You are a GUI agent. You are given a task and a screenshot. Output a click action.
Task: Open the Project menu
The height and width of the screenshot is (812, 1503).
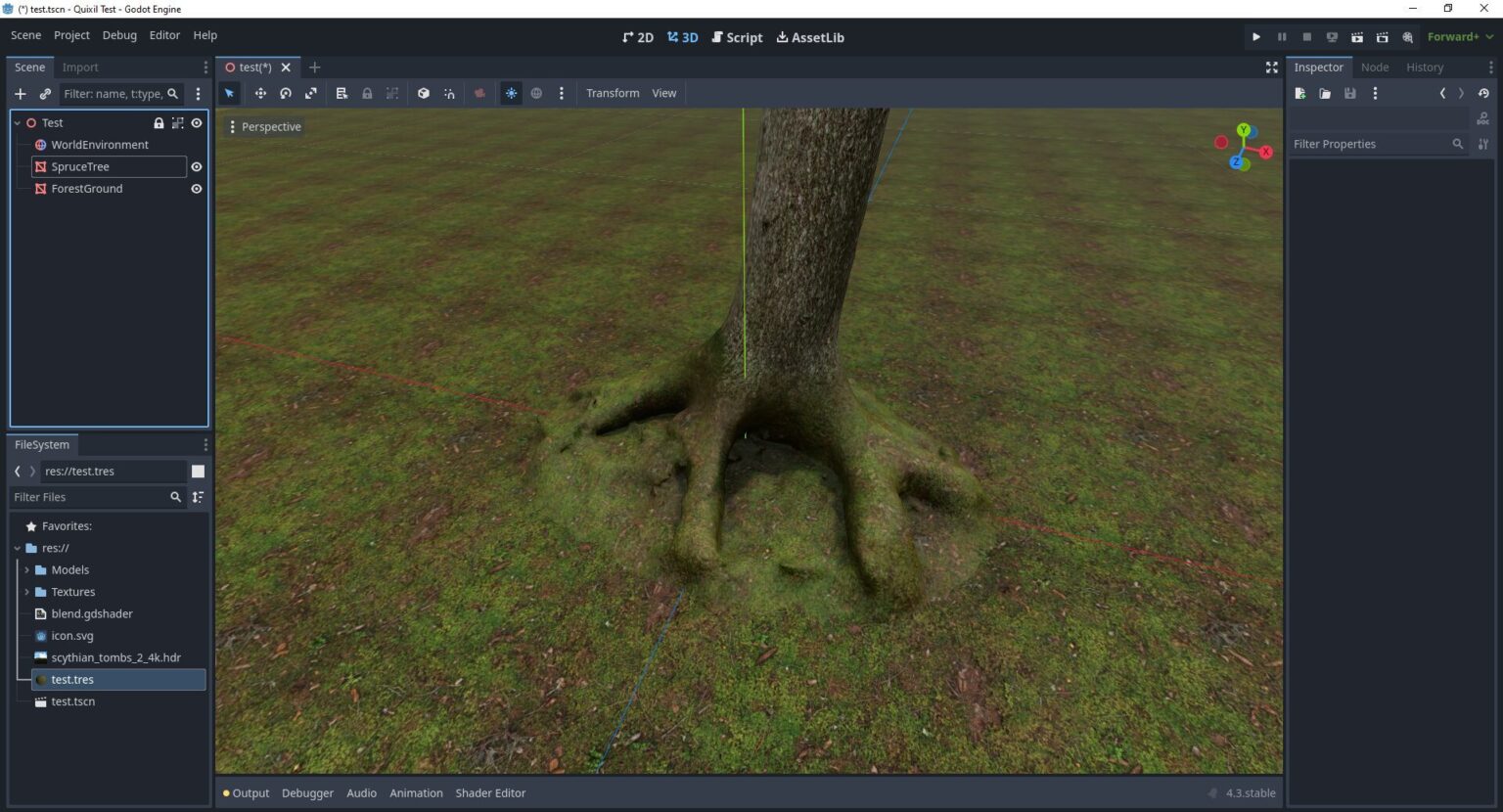point(70,34)
